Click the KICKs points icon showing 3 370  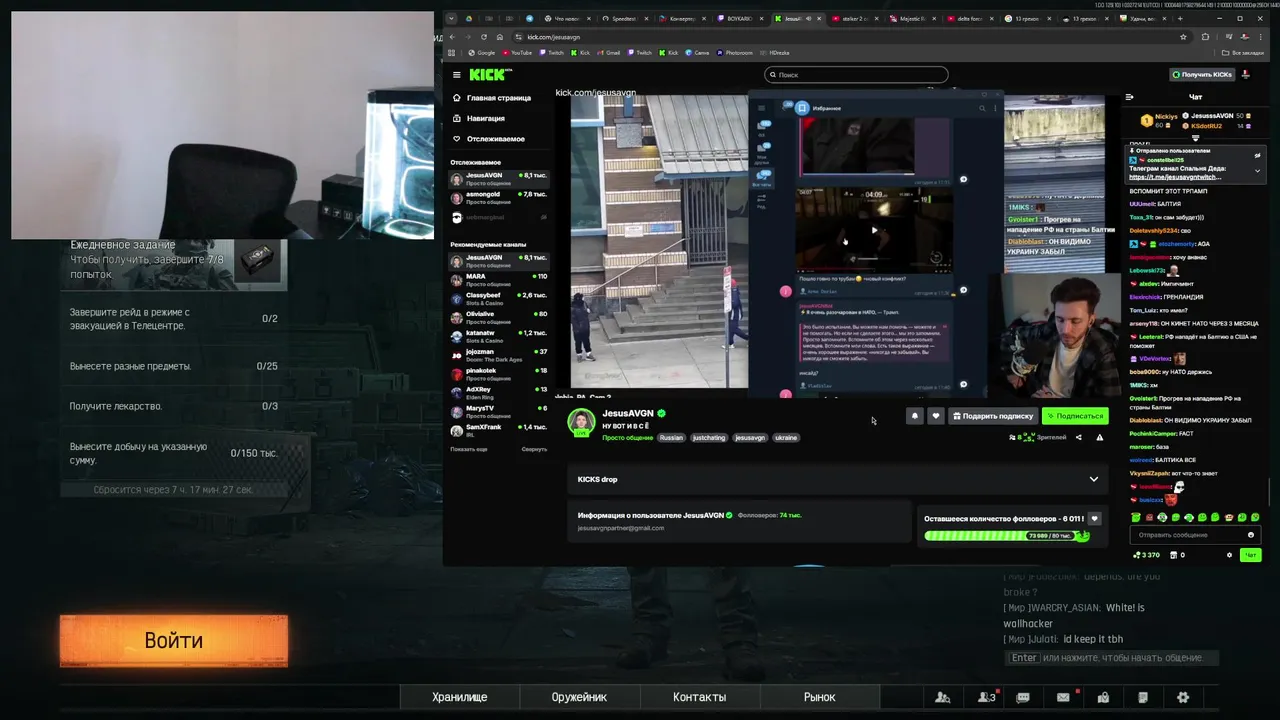tap(1146, 555)
